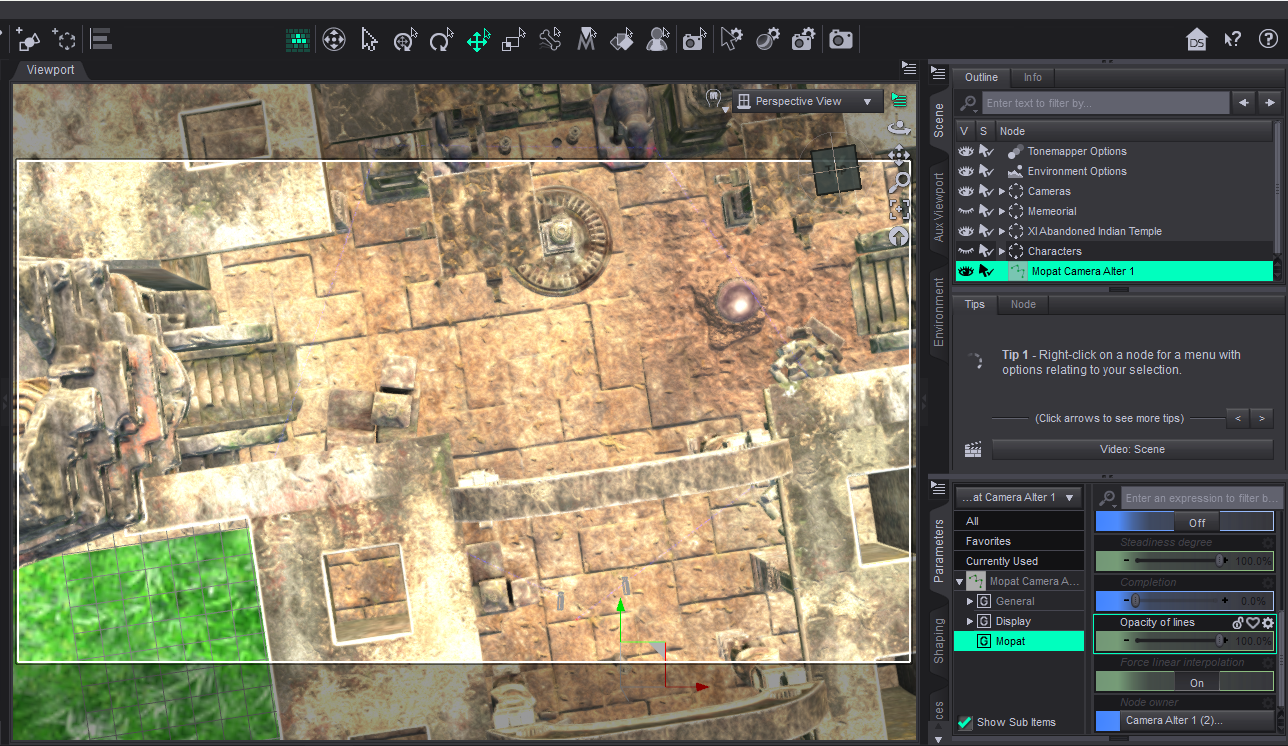Uncheck Show Sub Items checkbox
Screen dimensions: 1288x746
coord(965,722)
